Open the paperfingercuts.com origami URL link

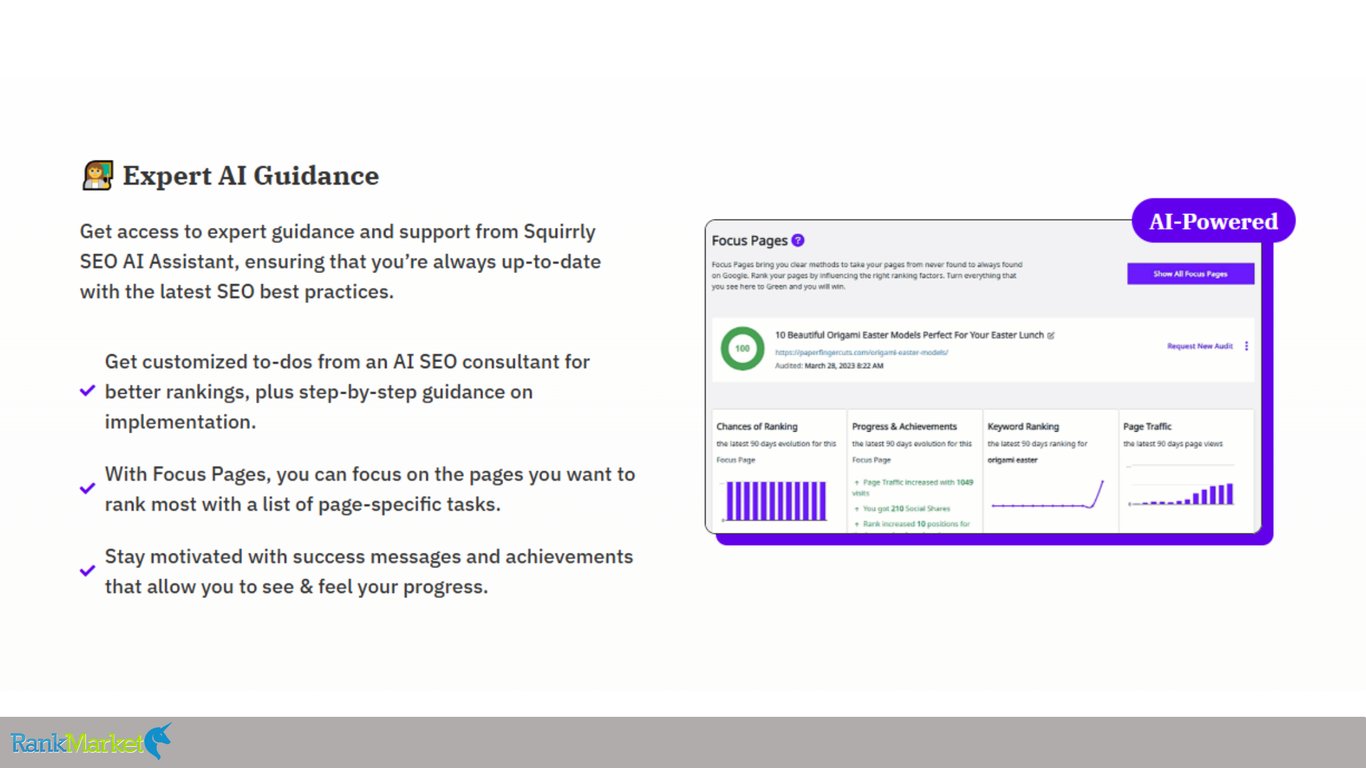click(861, 352)
